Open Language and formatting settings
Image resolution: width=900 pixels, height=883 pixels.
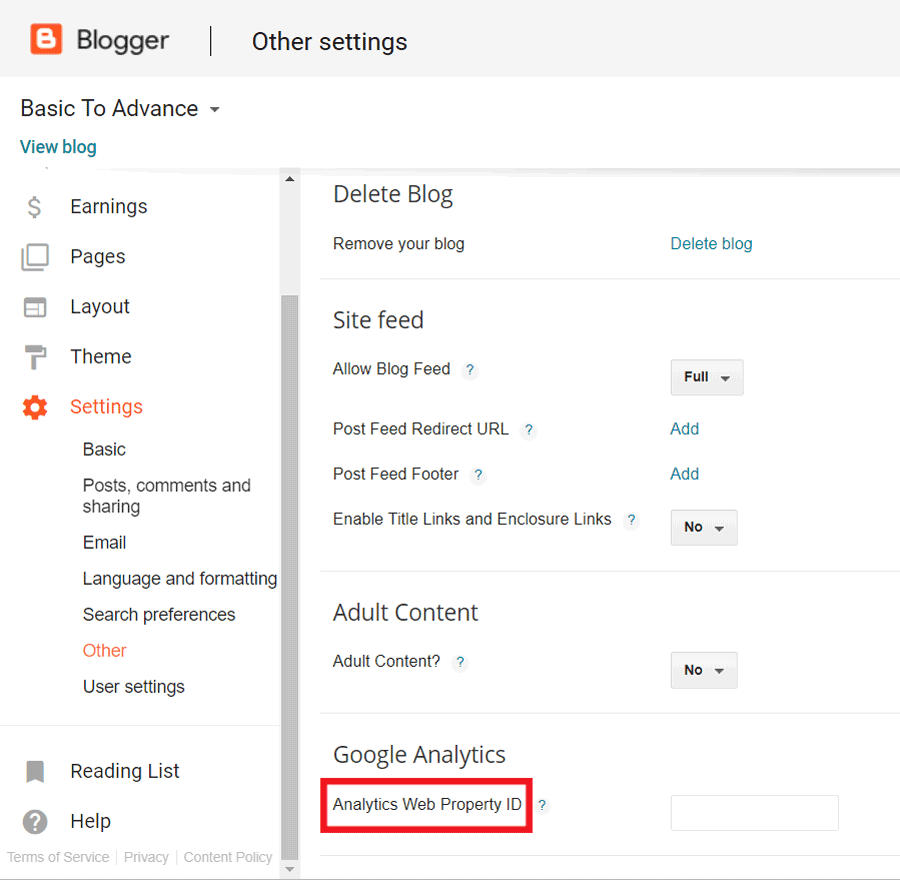tap(180, 579)
